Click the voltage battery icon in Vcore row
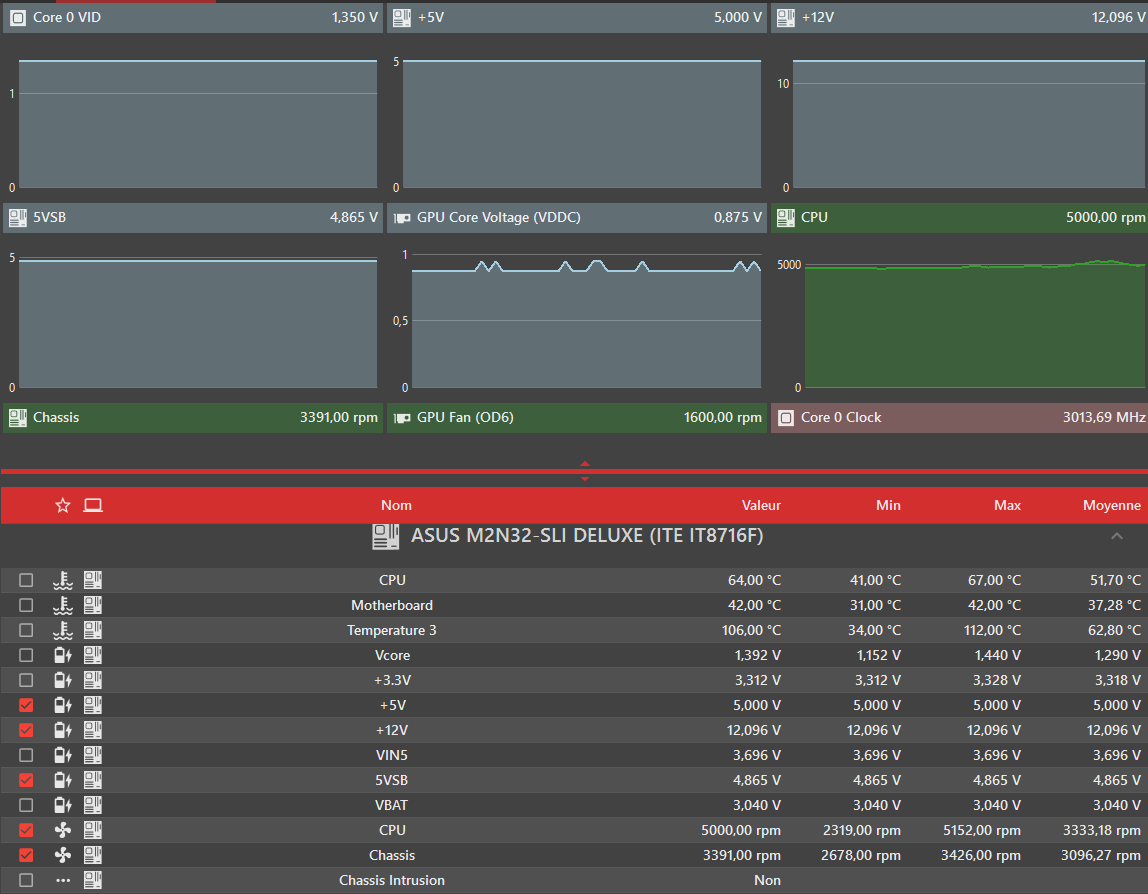Screen dimensions: 1148x894 (x=63, y=655)
